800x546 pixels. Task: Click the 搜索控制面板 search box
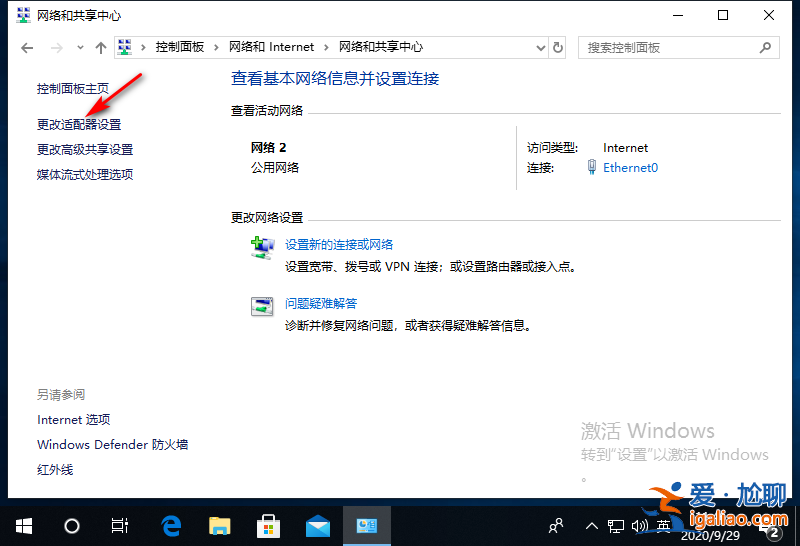click(x=679, y=47)
